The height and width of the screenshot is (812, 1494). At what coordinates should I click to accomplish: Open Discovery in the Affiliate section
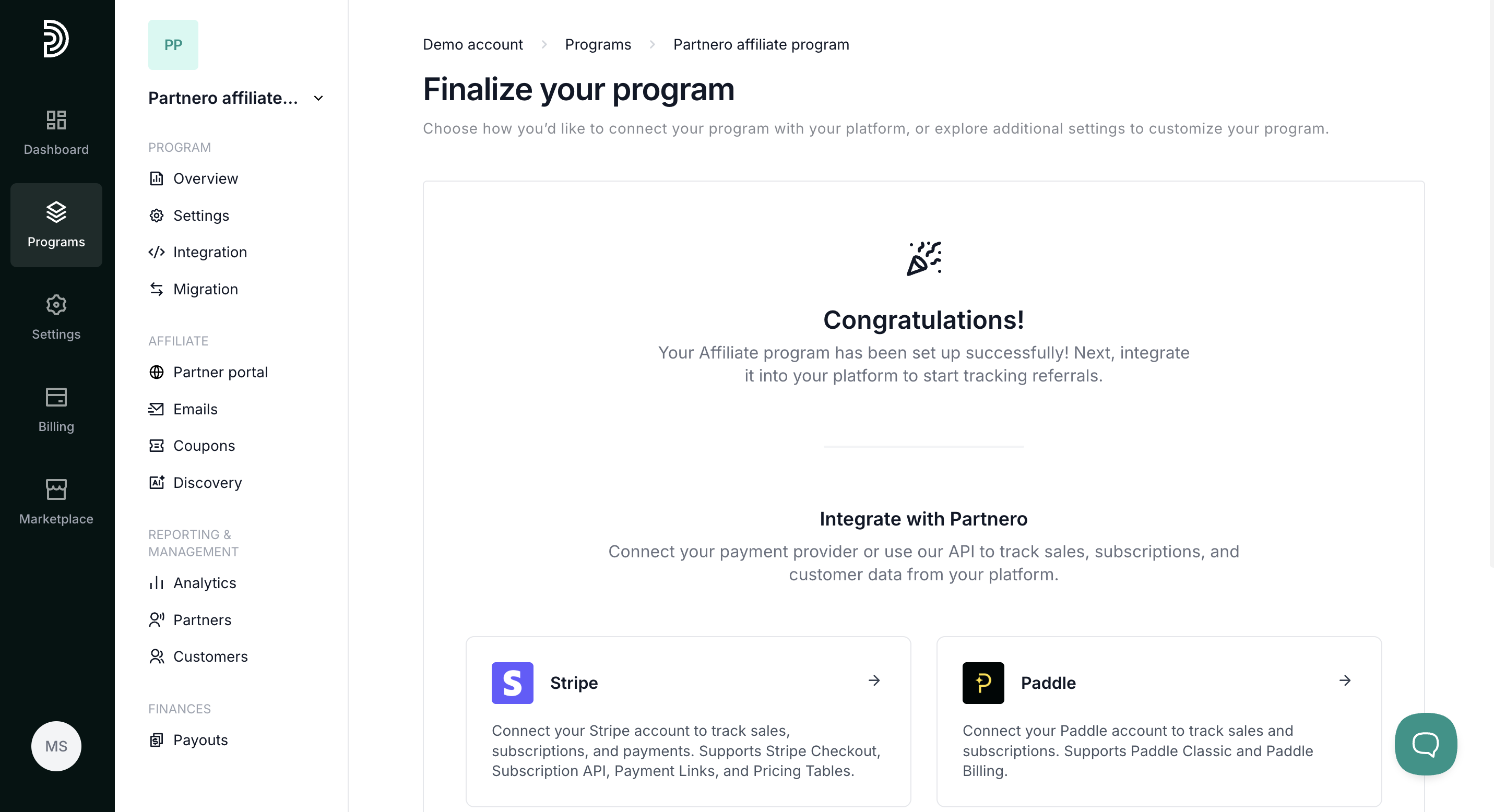tap(207, 482)
